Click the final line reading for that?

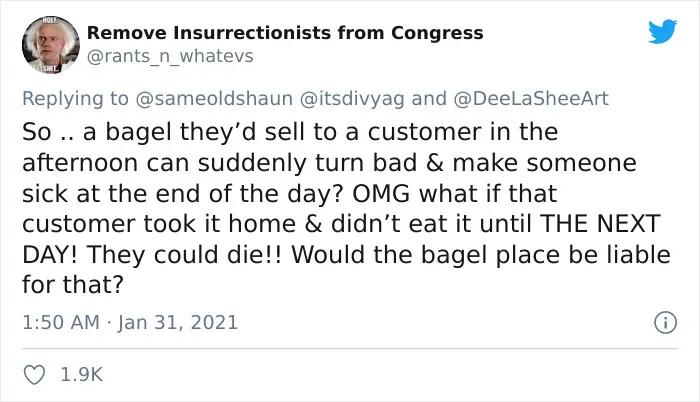tap(72, 284)
